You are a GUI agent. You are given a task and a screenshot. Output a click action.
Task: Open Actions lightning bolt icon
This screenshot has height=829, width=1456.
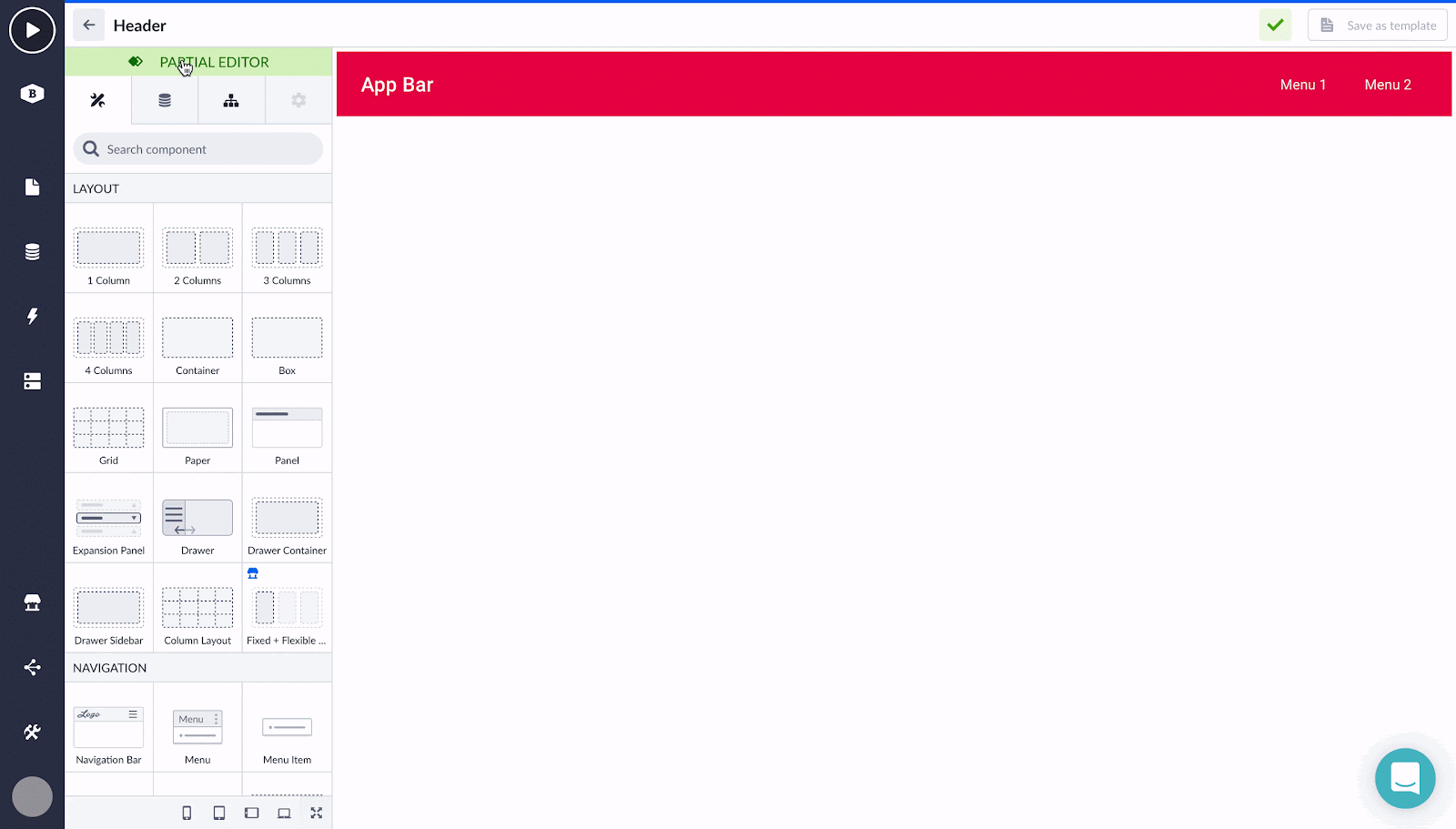coord(32,316)
